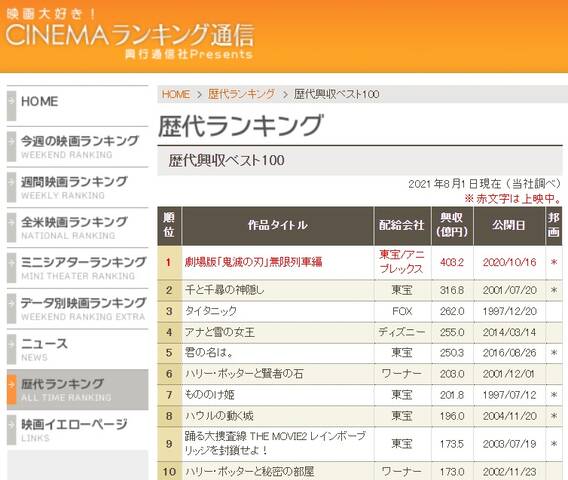Open ミニシアターランキング menu item
Viewport: 568px width, 480px height.
point(78,268)
